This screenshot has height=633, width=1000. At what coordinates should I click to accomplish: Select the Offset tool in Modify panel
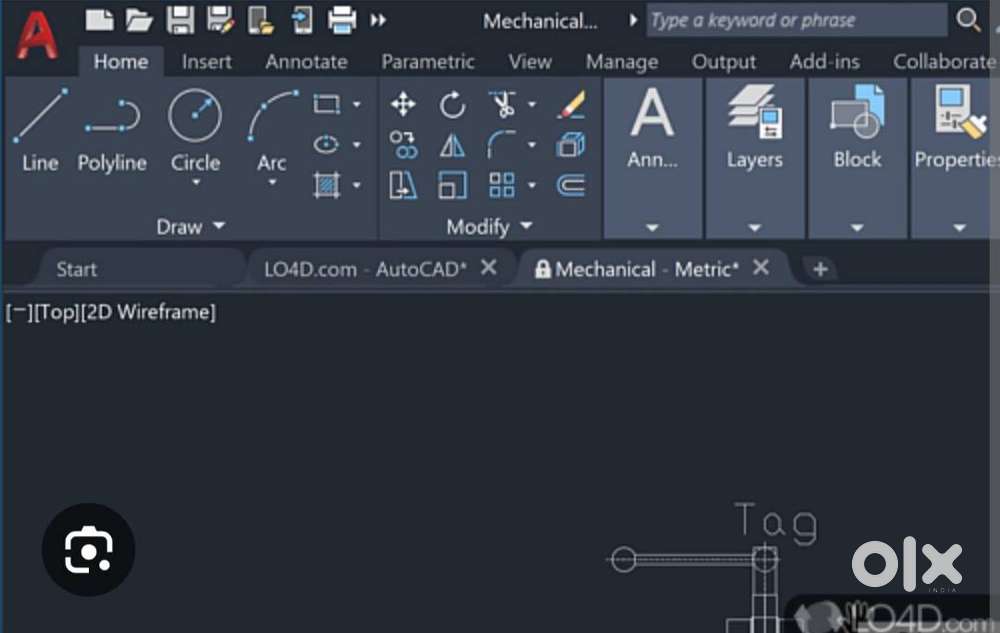click(x=570, y=184)
